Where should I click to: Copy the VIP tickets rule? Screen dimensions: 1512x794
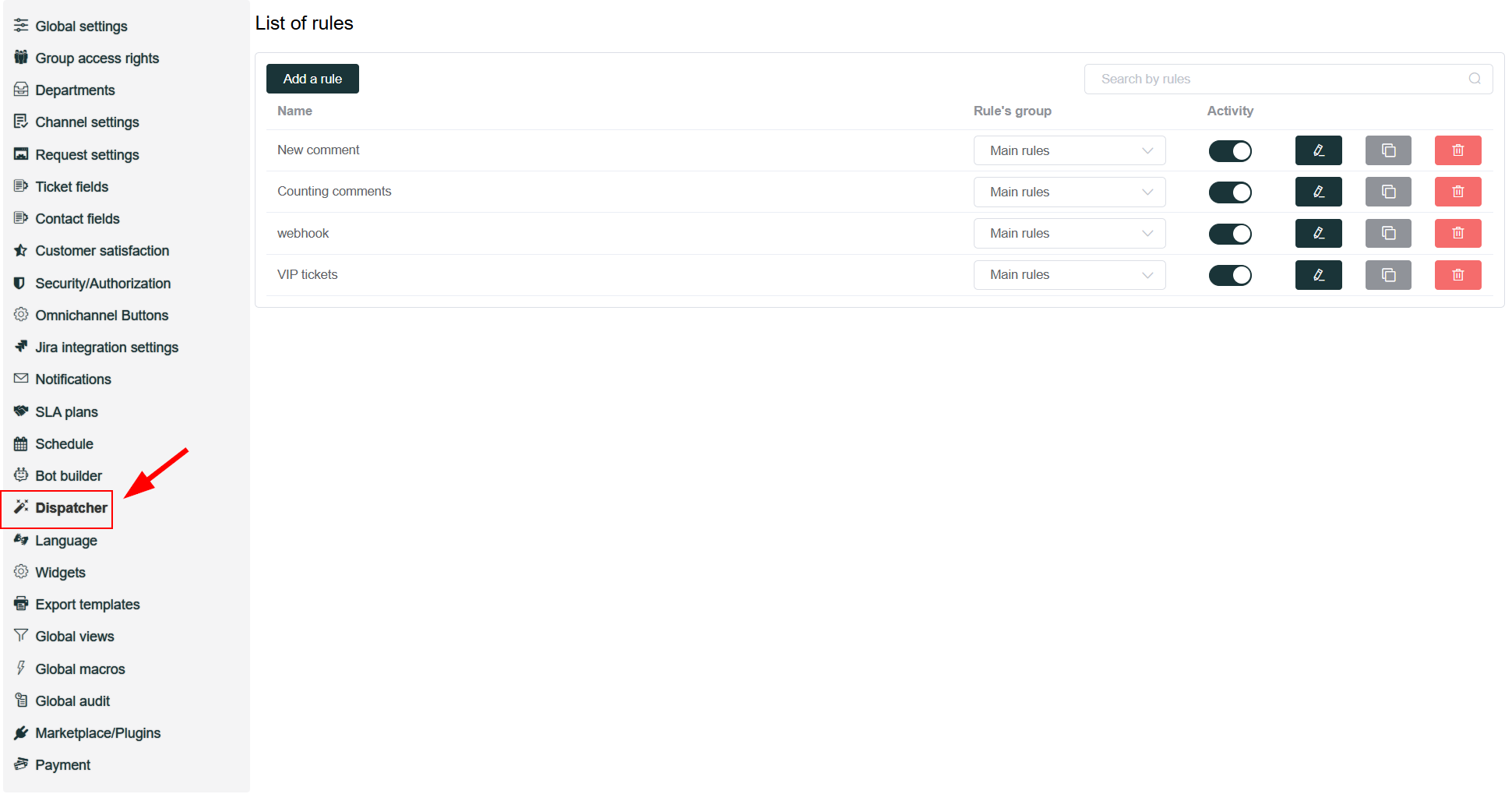coord(1388,275)
